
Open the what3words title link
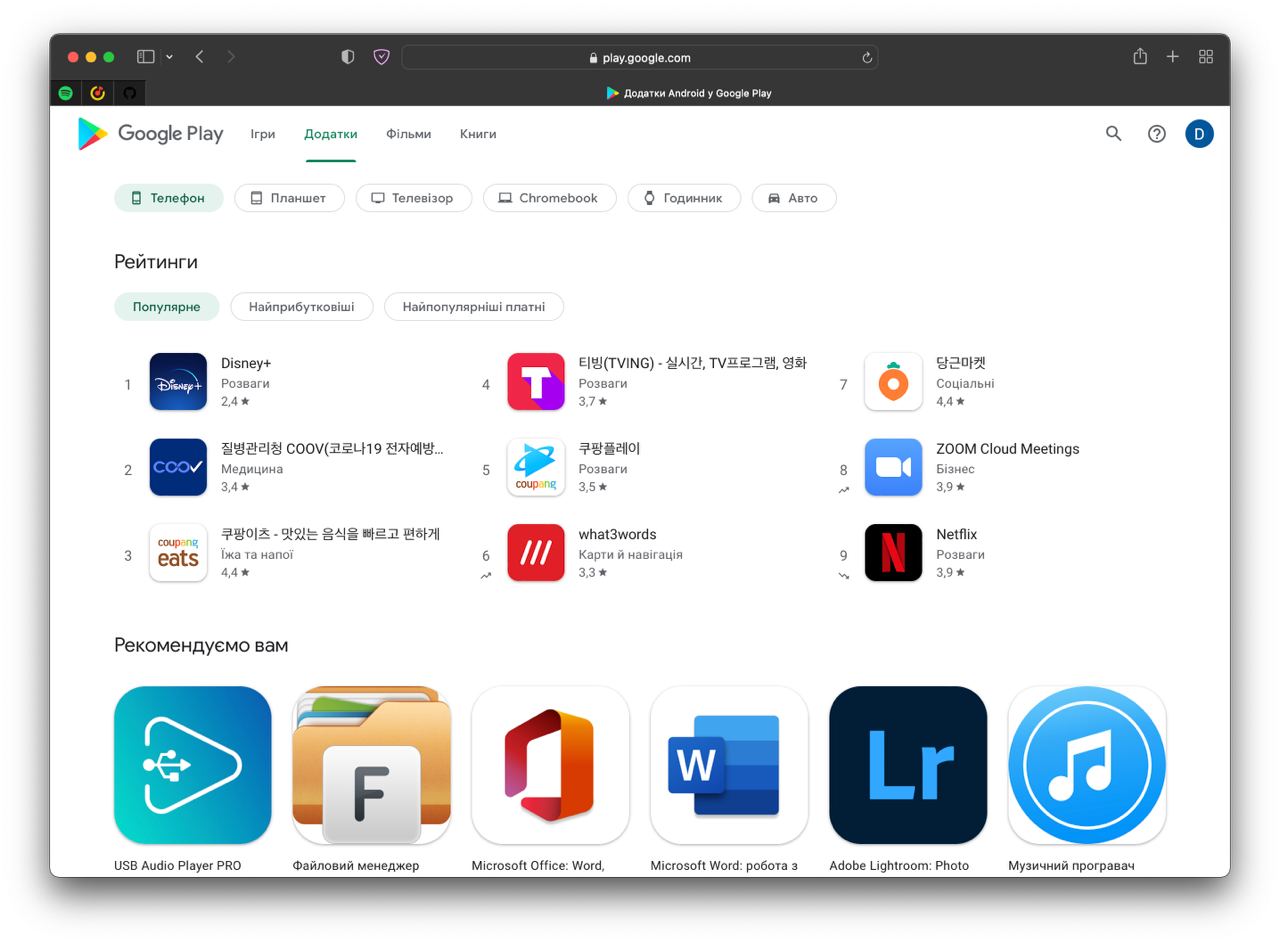(617, 534)
